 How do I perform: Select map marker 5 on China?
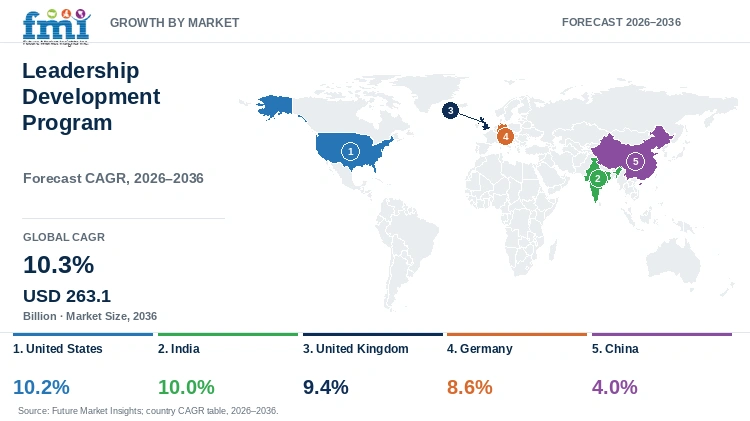tap(635, 161)
